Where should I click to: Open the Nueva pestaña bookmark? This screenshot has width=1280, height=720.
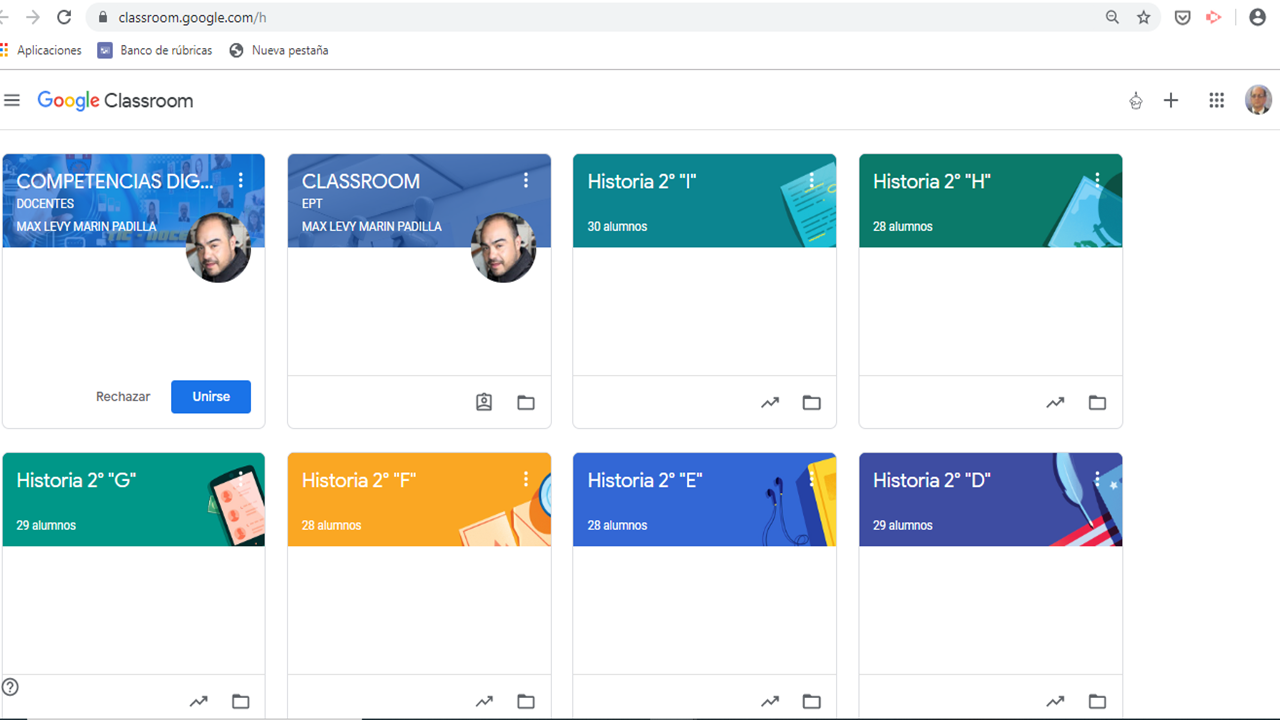(279, 50)
